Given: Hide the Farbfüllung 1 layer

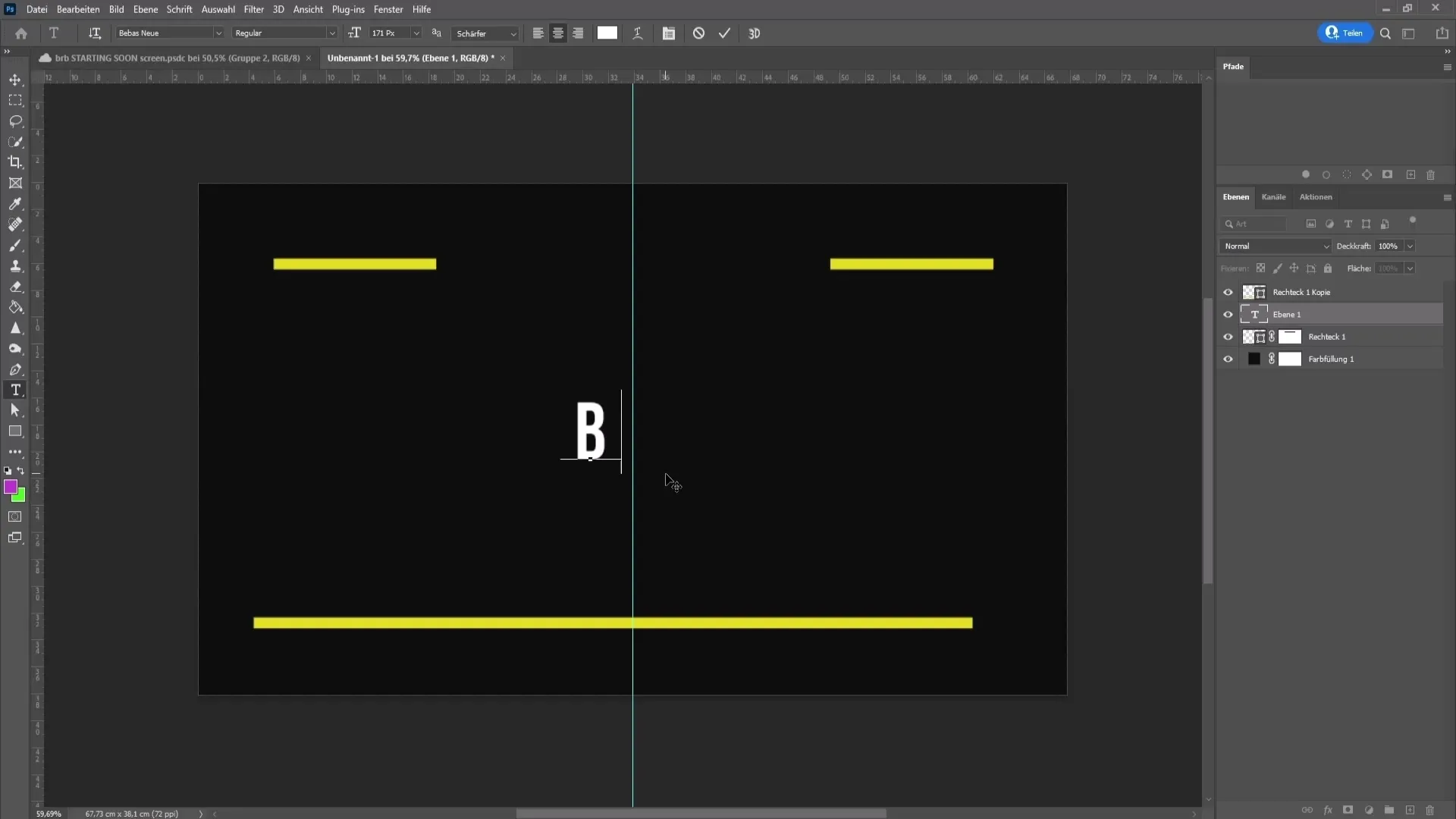Looking at the screenshot, I should pyautogui.click(x=1228, y=358).
